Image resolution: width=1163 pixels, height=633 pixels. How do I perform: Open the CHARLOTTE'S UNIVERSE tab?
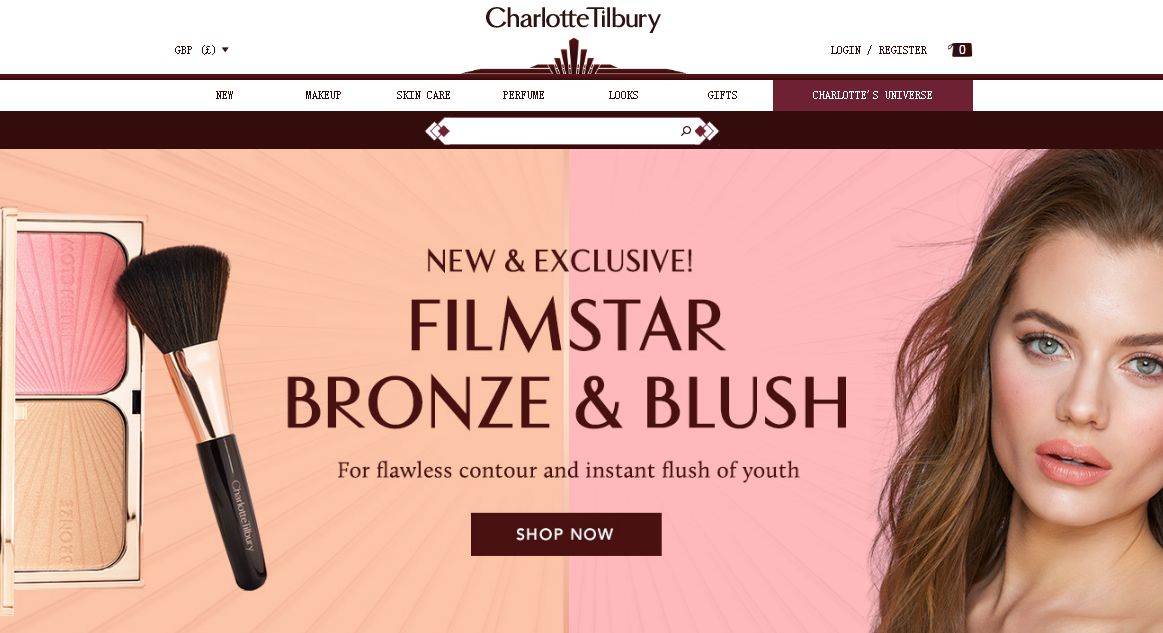[x=872, y=95]
